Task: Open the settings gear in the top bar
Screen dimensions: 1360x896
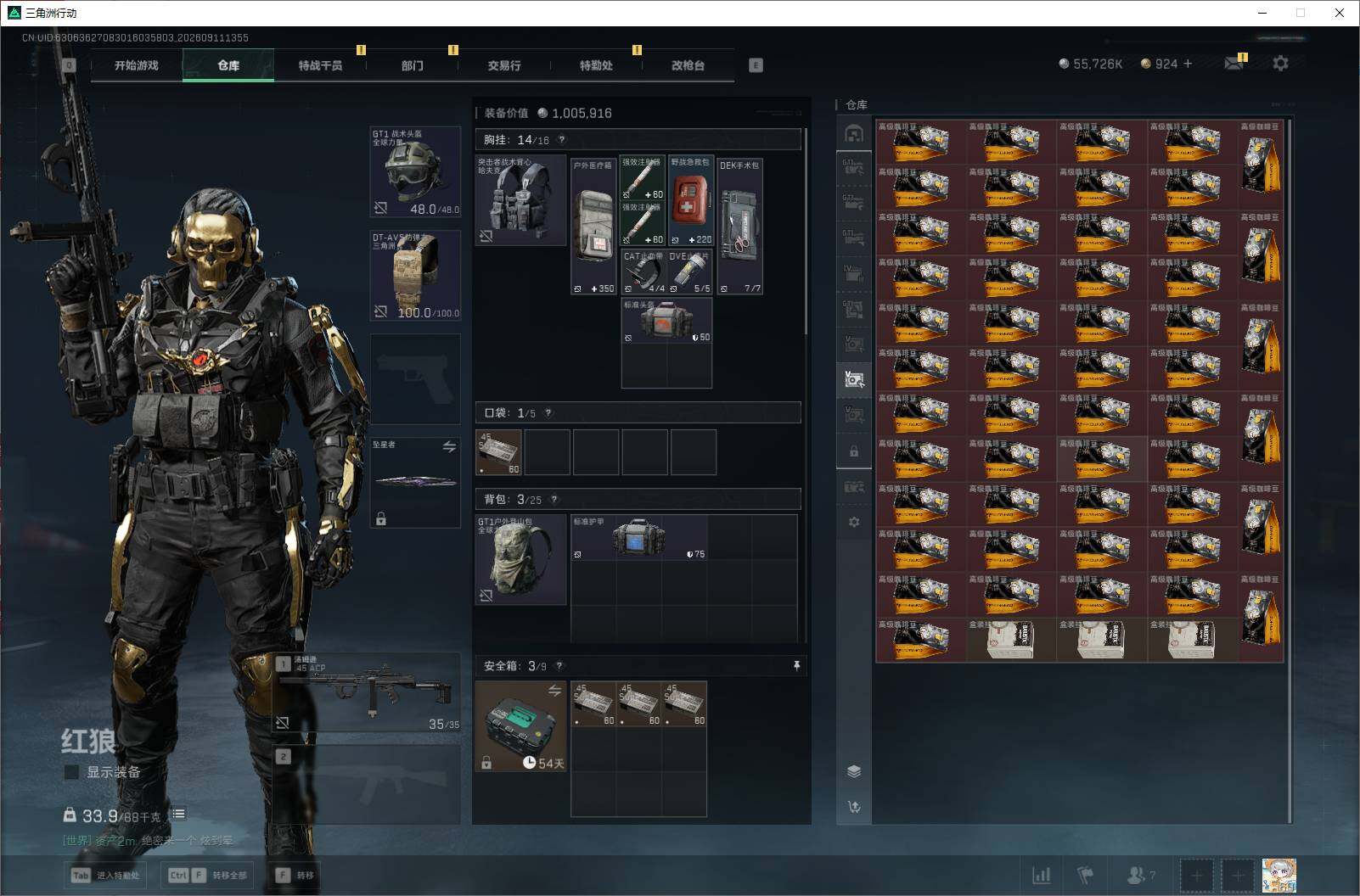Action: [1280, 64]
